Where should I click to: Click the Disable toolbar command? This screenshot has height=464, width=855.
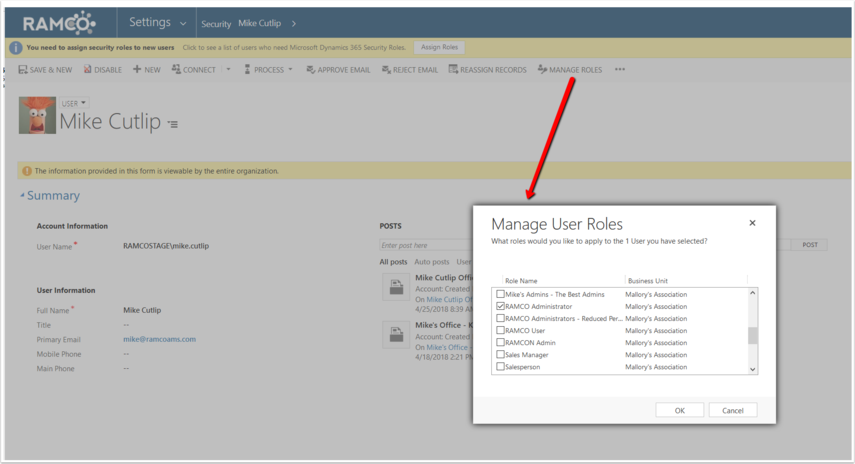coord(103,70)
